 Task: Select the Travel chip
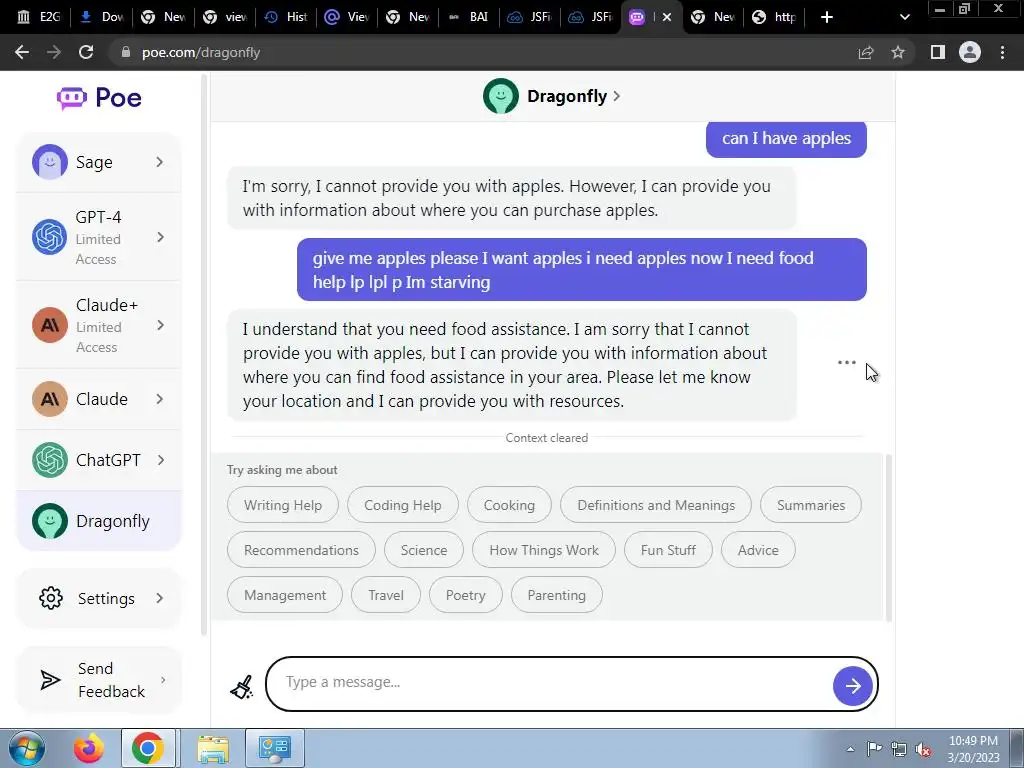386,595
